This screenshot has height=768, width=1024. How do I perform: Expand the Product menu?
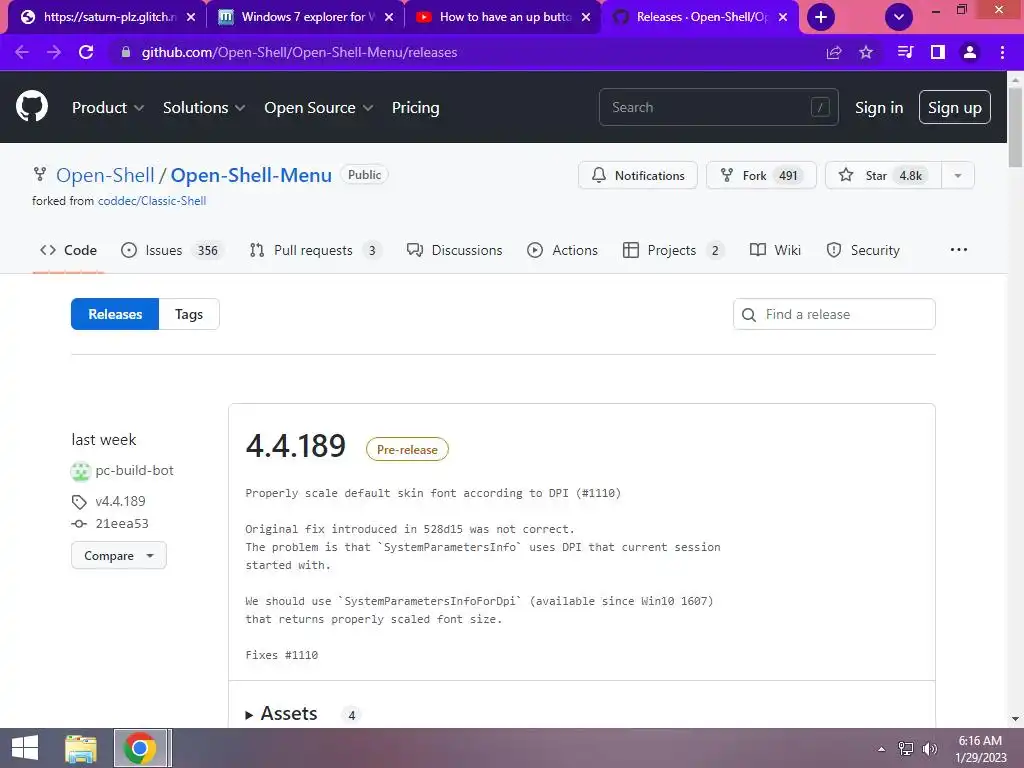[108, 108]
